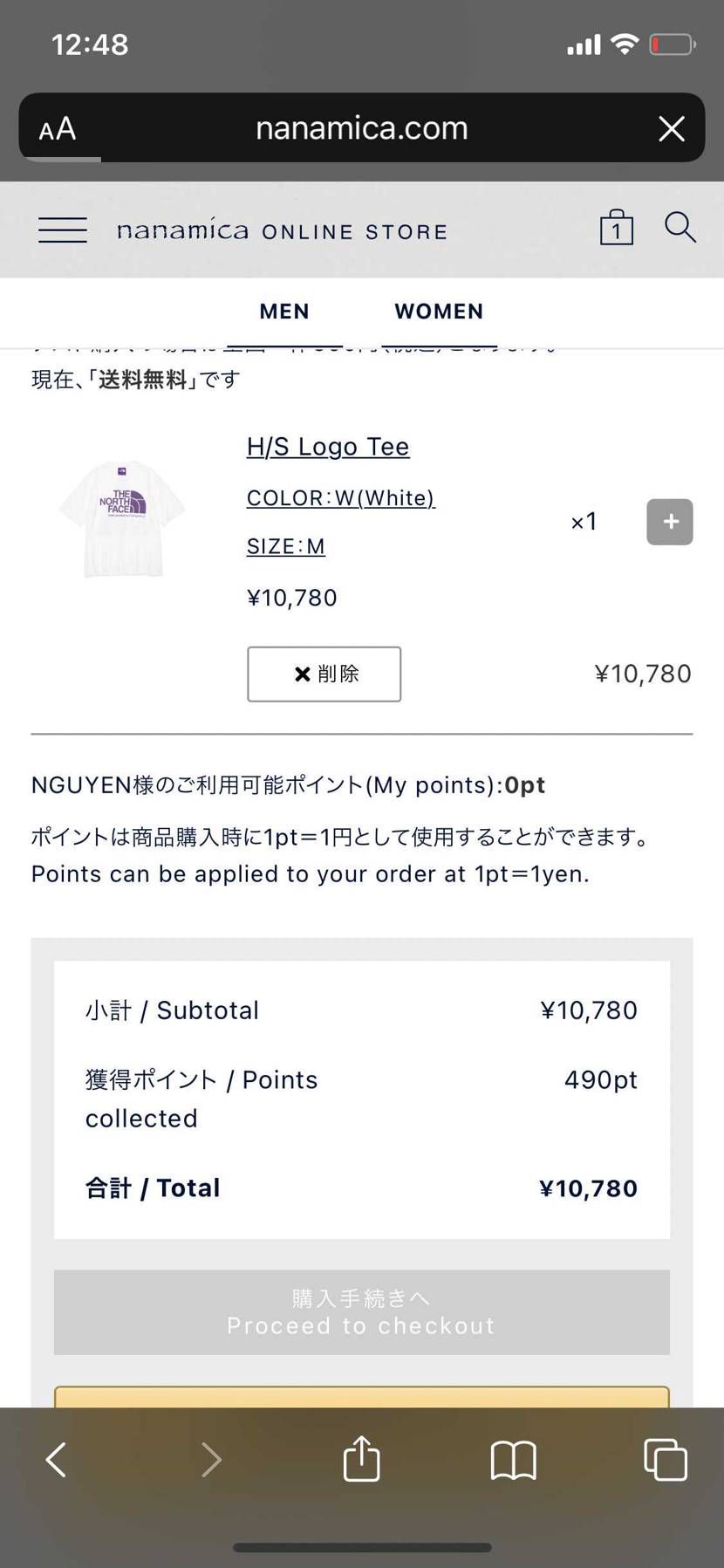The image size is (724, 1568).
Task: Tap the search magnifier icon
Action: click(680, 228)
